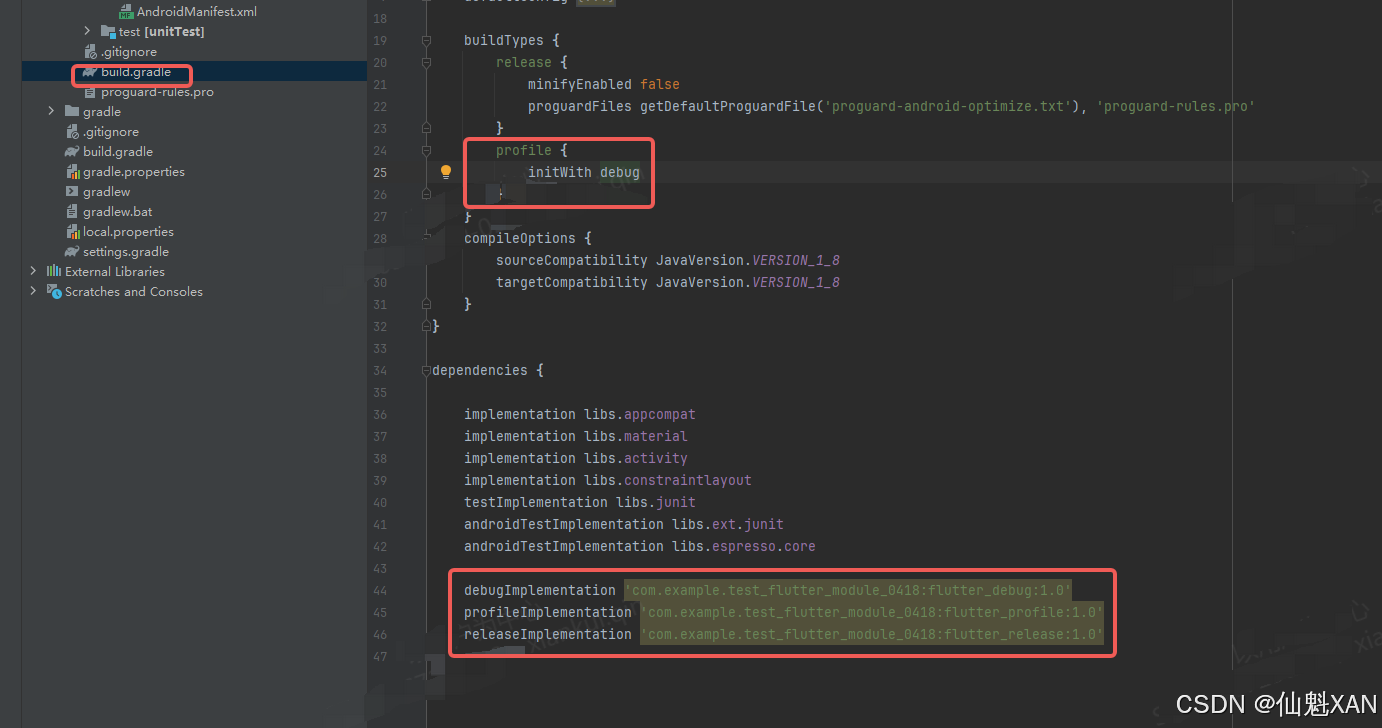Click the settings.gradle file icon

(74, 251)
